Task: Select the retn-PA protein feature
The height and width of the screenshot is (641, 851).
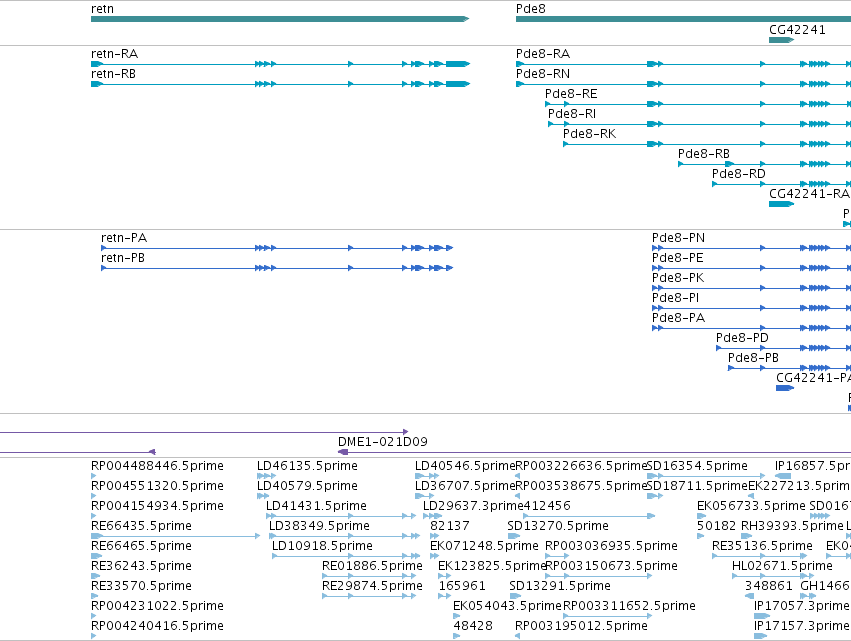Action: (277, 248)
